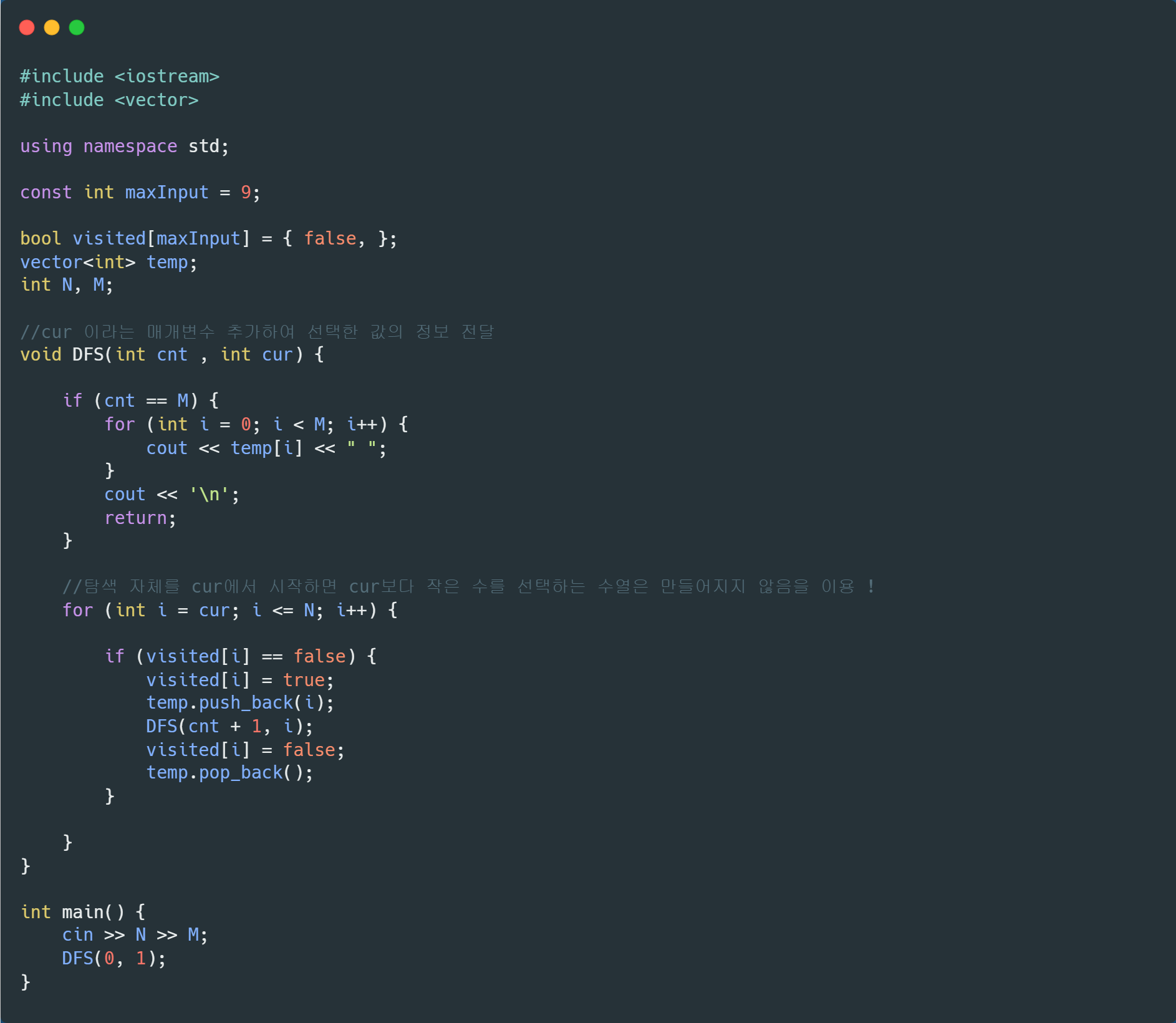This screenshot has height=1023, width=1176.
Task: Click the Korean comment starting with '//탐색'
Action: 468,586
